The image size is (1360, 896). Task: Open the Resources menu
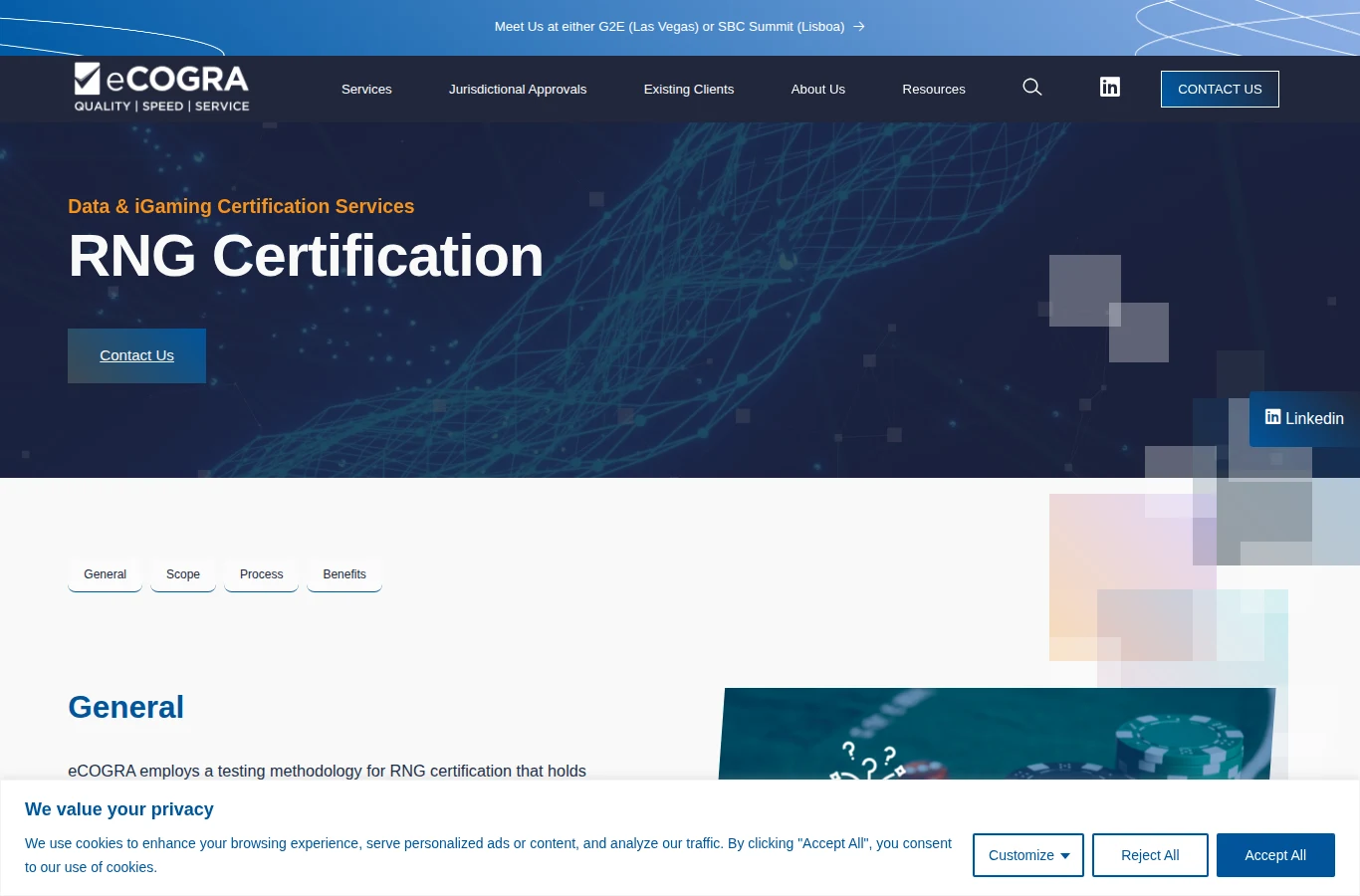[934, 90]
